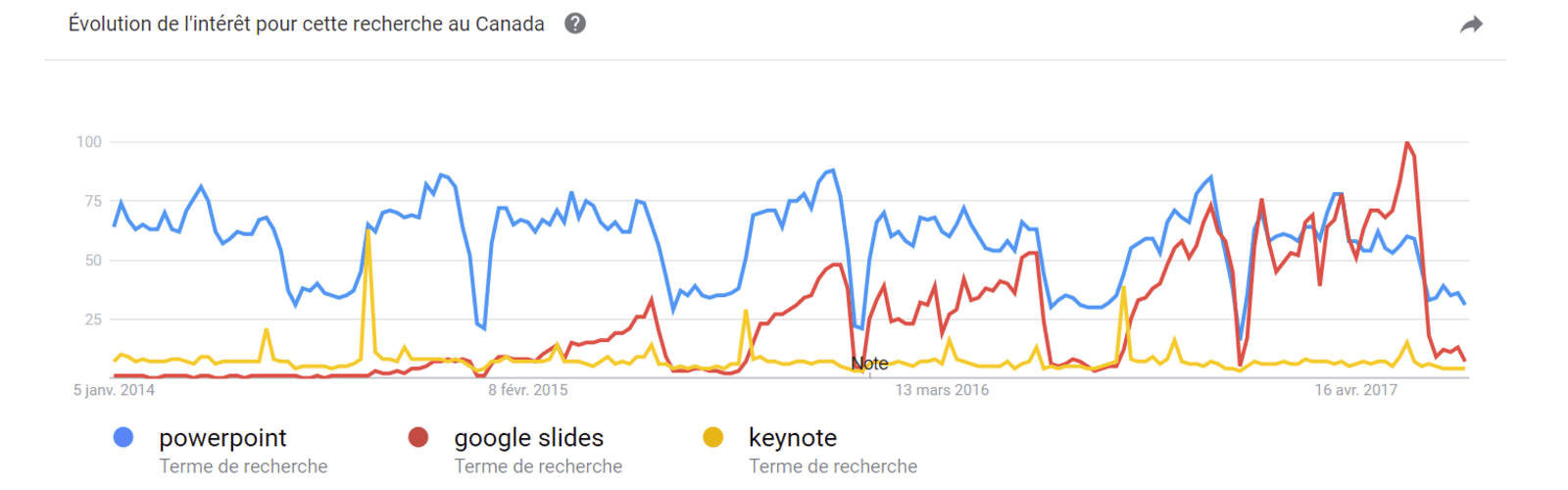Click the 100 value on the y-axis
Image resolution: width=1568 pixels, height=490 pixels.
tap(89, 142)
